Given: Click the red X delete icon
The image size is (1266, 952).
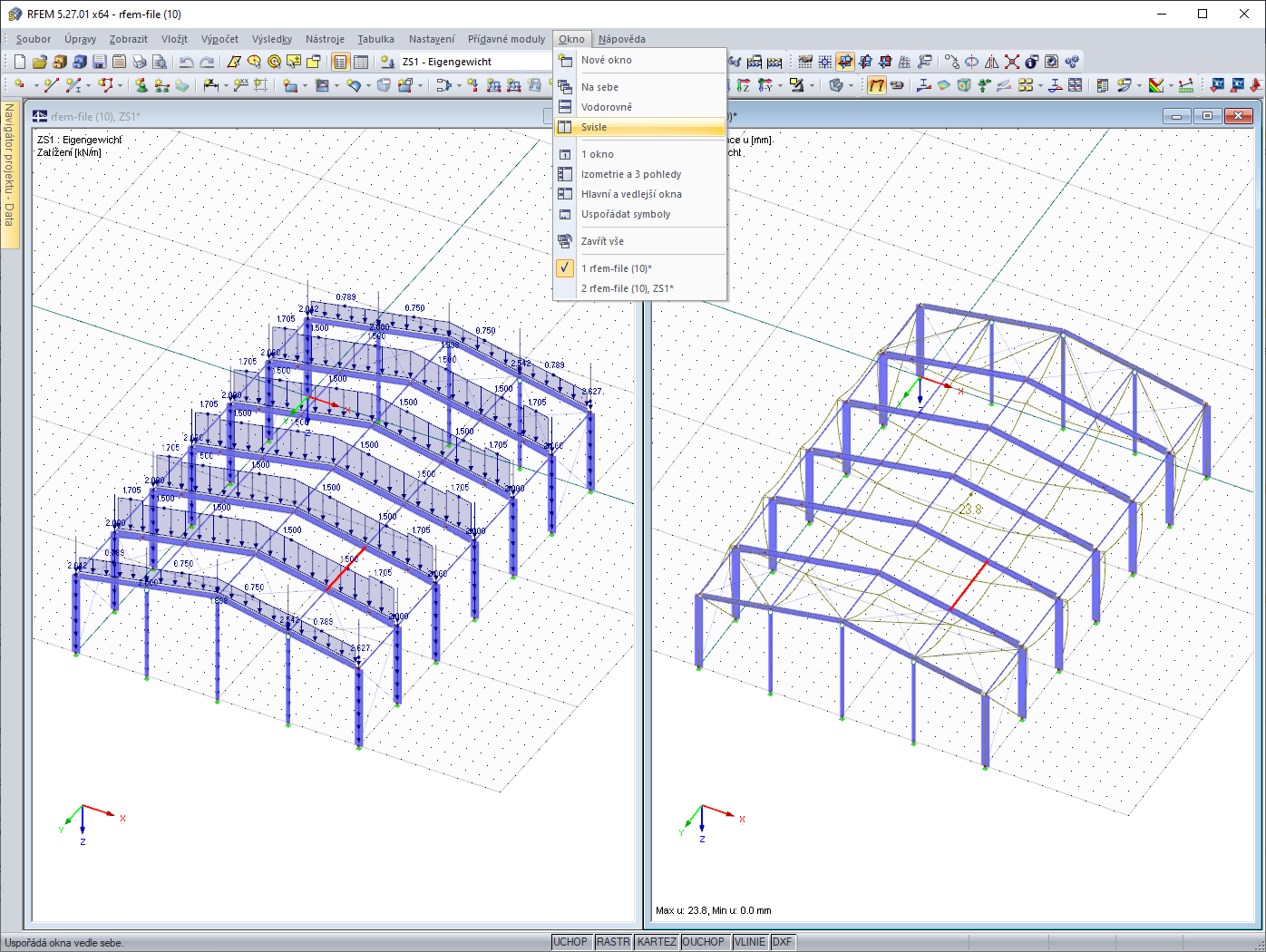Looking at the screenshot, I should (x=1012, y=62).
